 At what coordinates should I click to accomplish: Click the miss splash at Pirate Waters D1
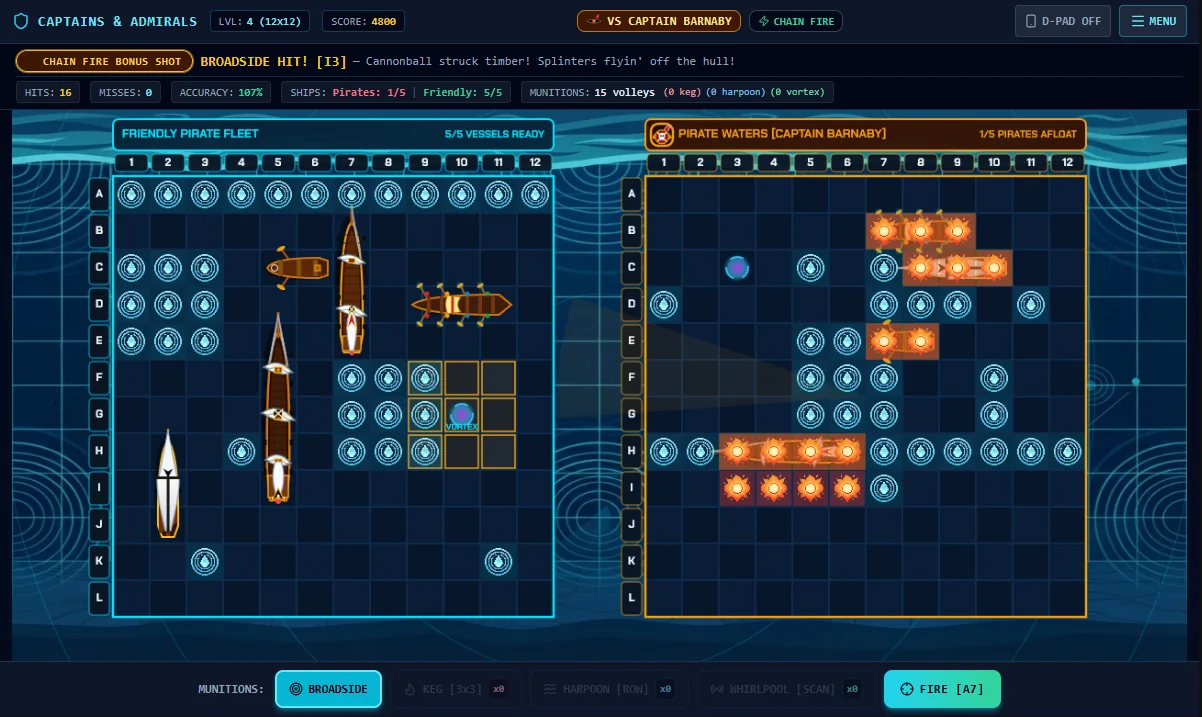(664, 304)
